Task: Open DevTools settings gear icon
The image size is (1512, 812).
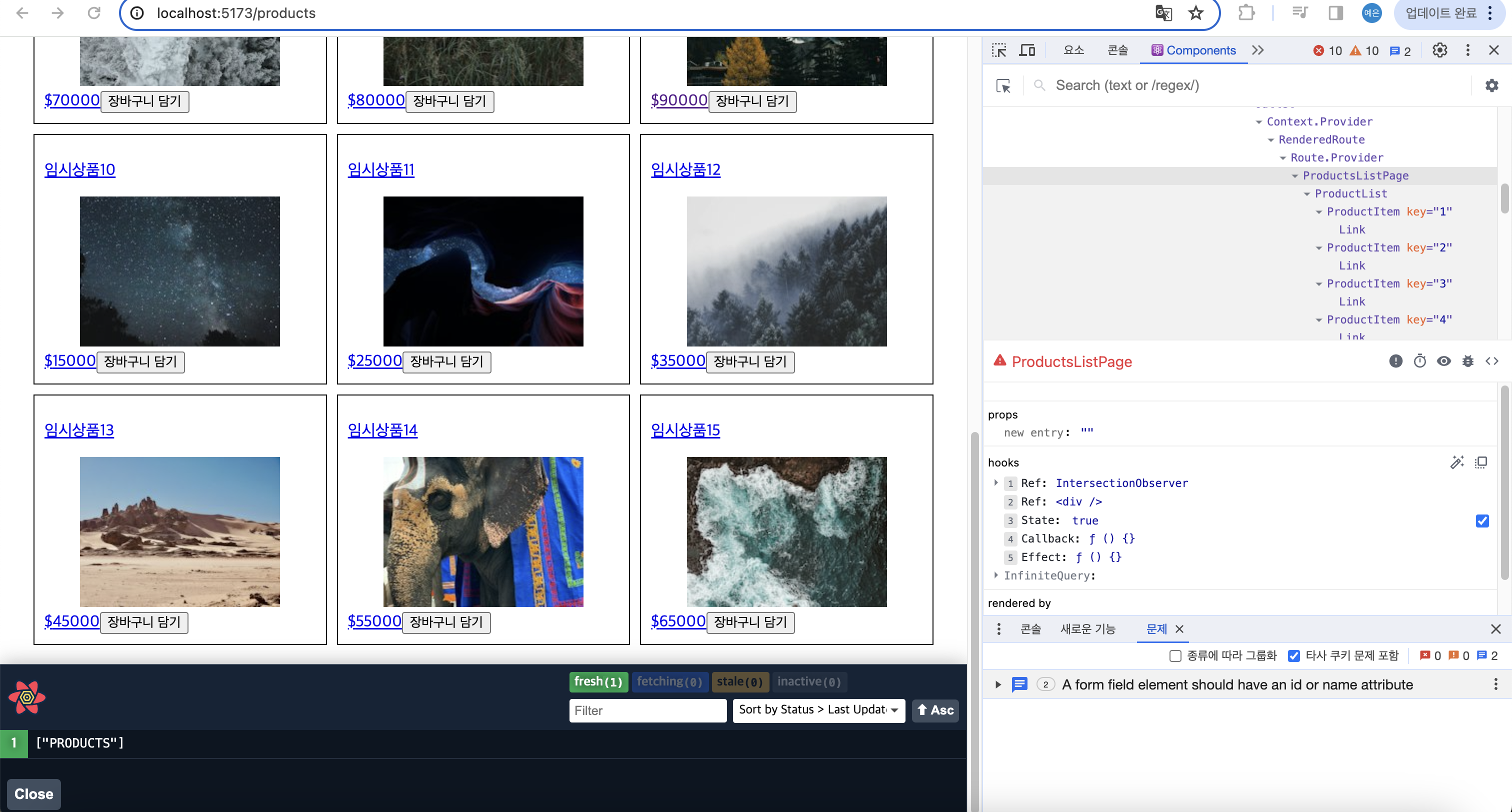Action: point(1439,50)
